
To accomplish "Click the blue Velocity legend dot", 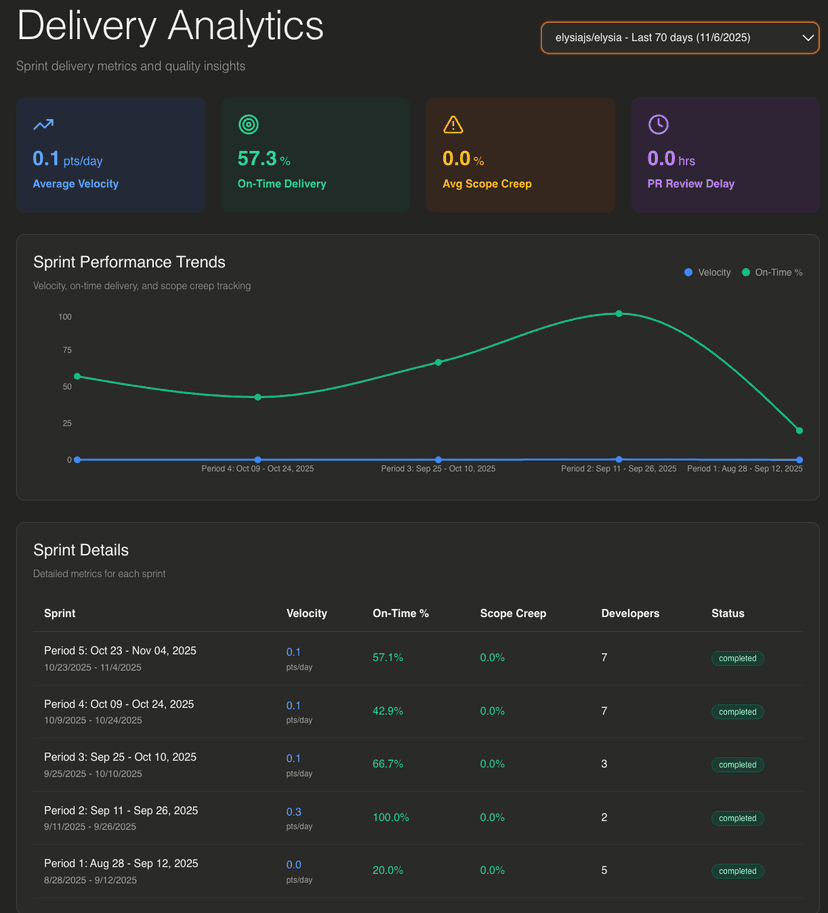I will click(x=686, y=272).
